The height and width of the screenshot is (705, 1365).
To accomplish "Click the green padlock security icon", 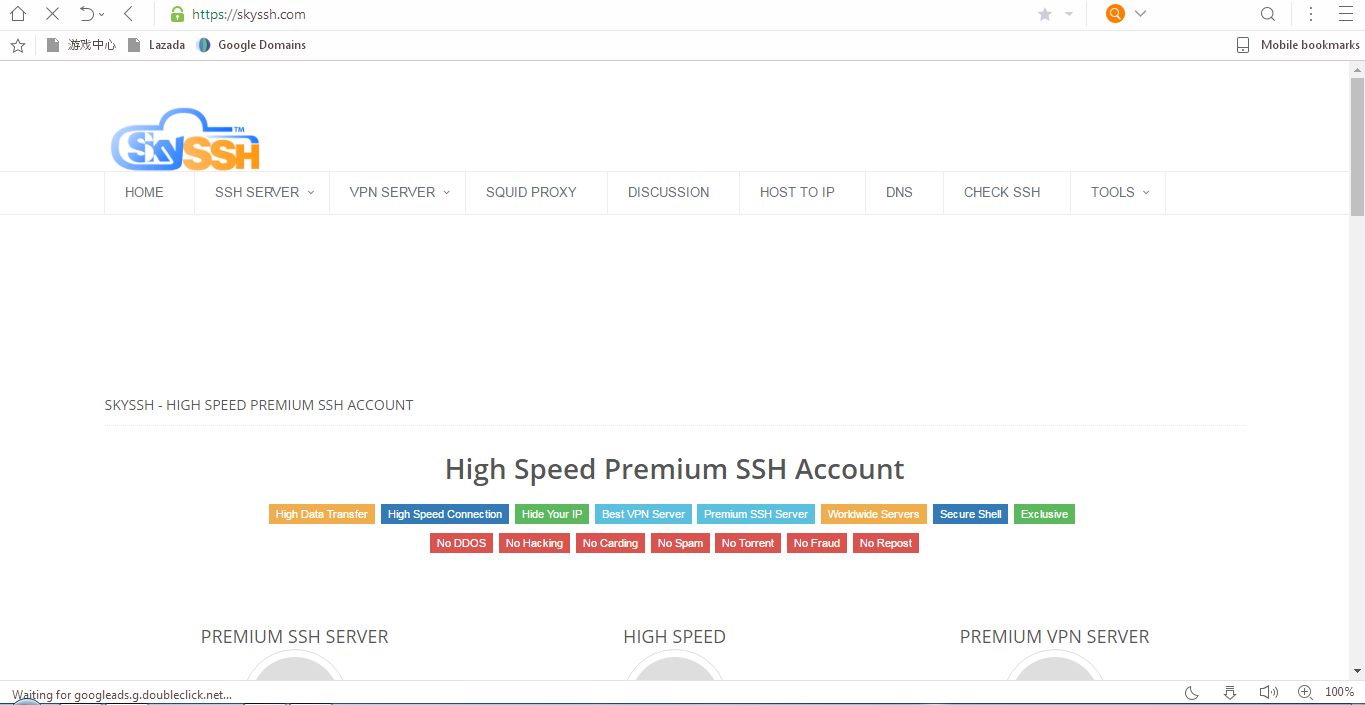I will tap(177, 14).
